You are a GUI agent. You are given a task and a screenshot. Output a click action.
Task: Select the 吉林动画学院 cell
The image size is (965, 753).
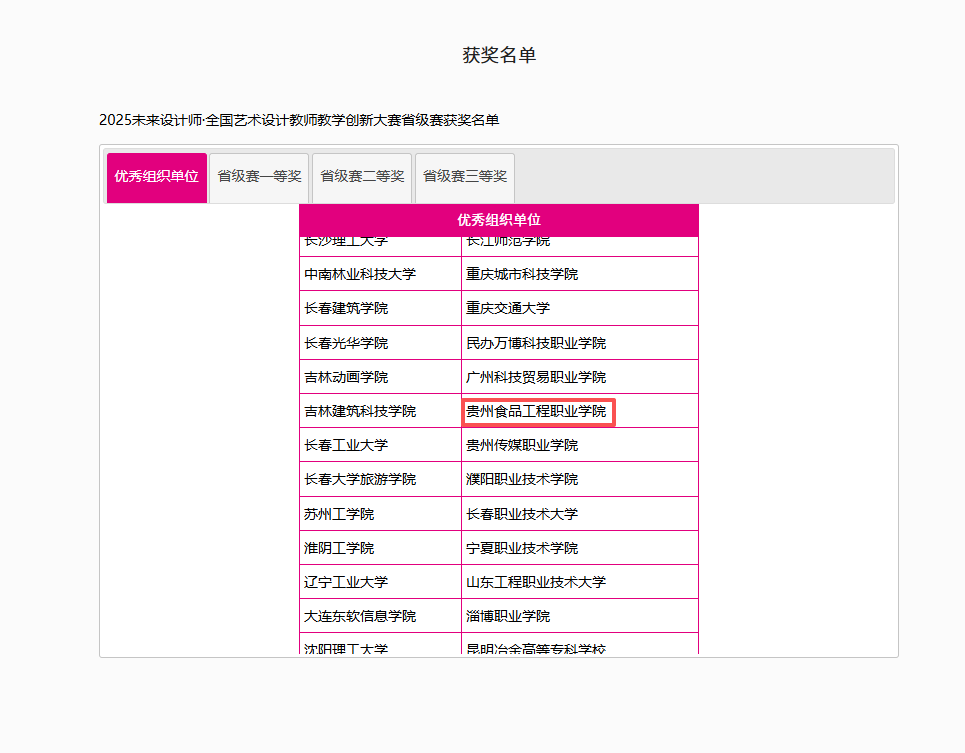[346, 377]
